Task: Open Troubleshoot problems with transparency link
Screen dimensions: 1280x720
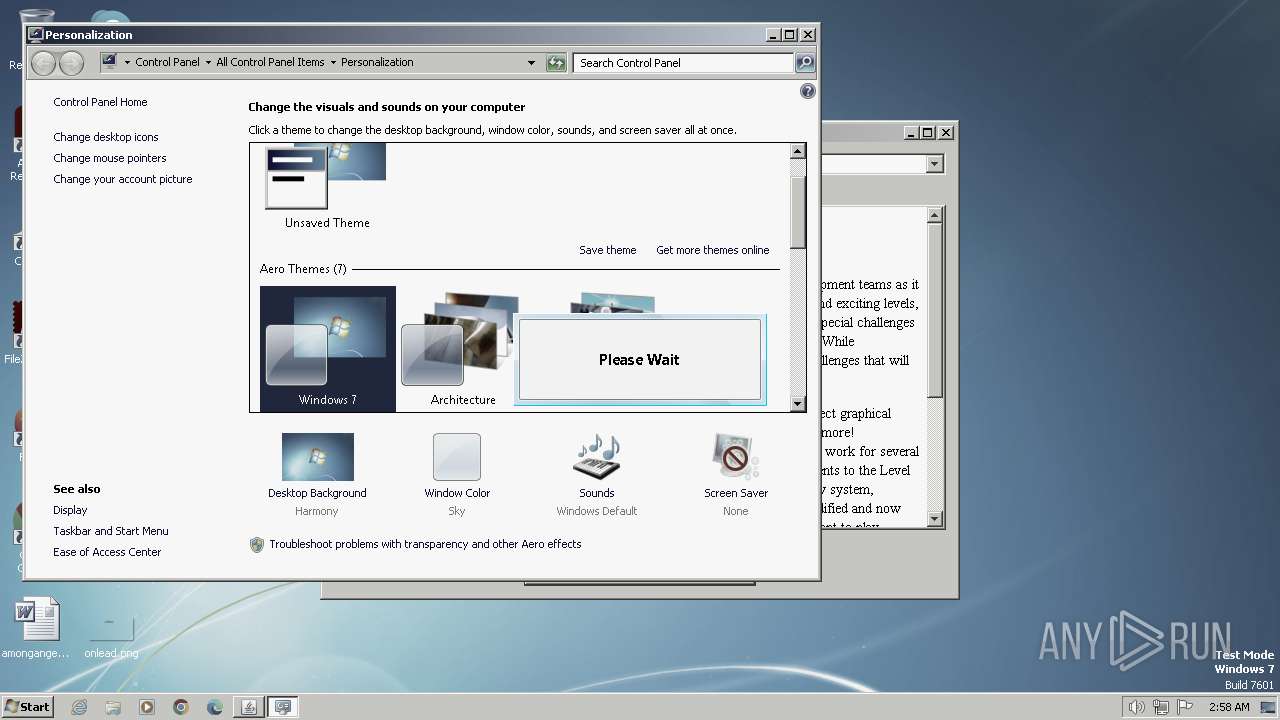Action: (425, 544)
